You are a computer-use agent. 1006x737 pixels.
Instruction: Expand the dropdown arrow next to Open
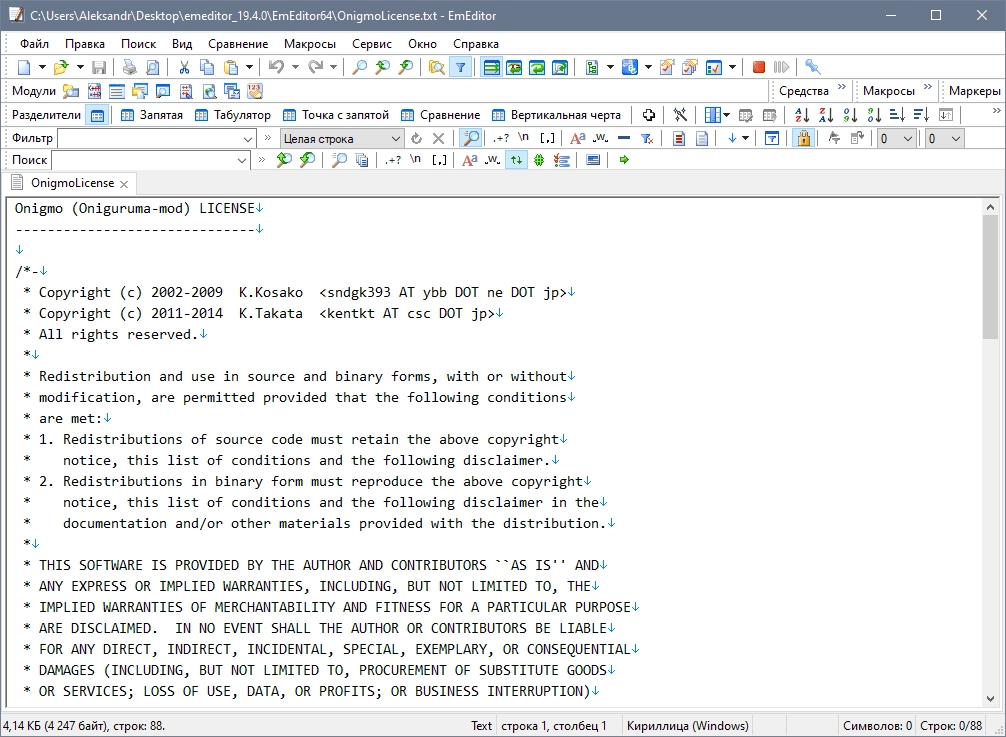(x=80, y=67)
